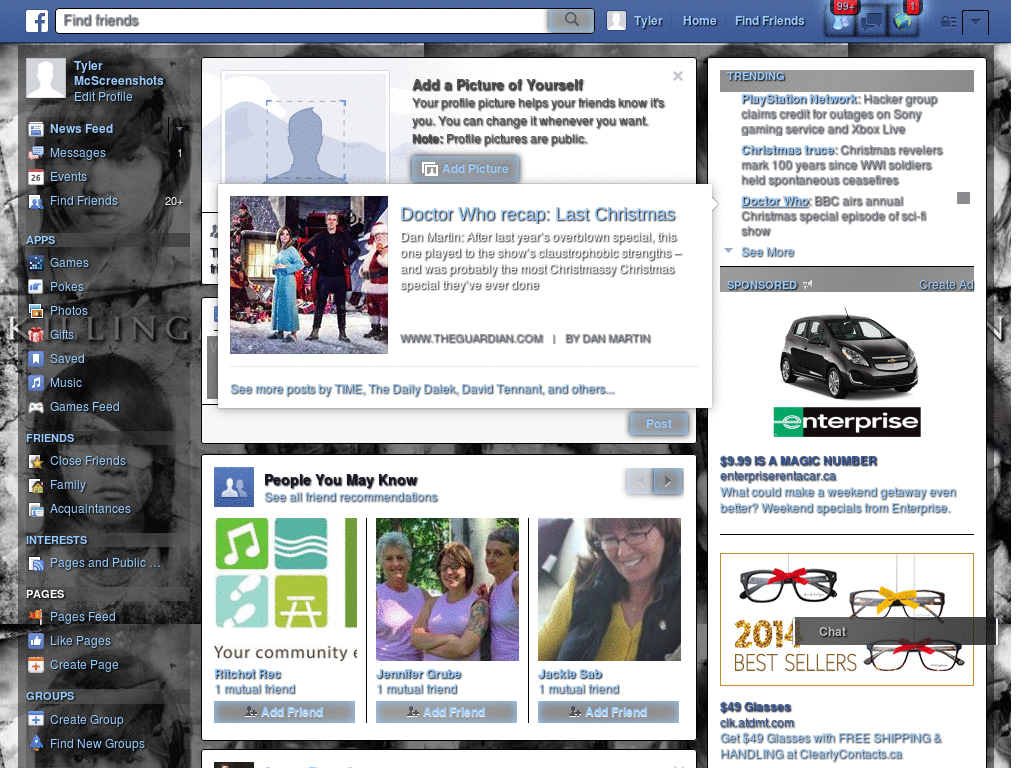Open Find Friends in top bar

point(769,21)
